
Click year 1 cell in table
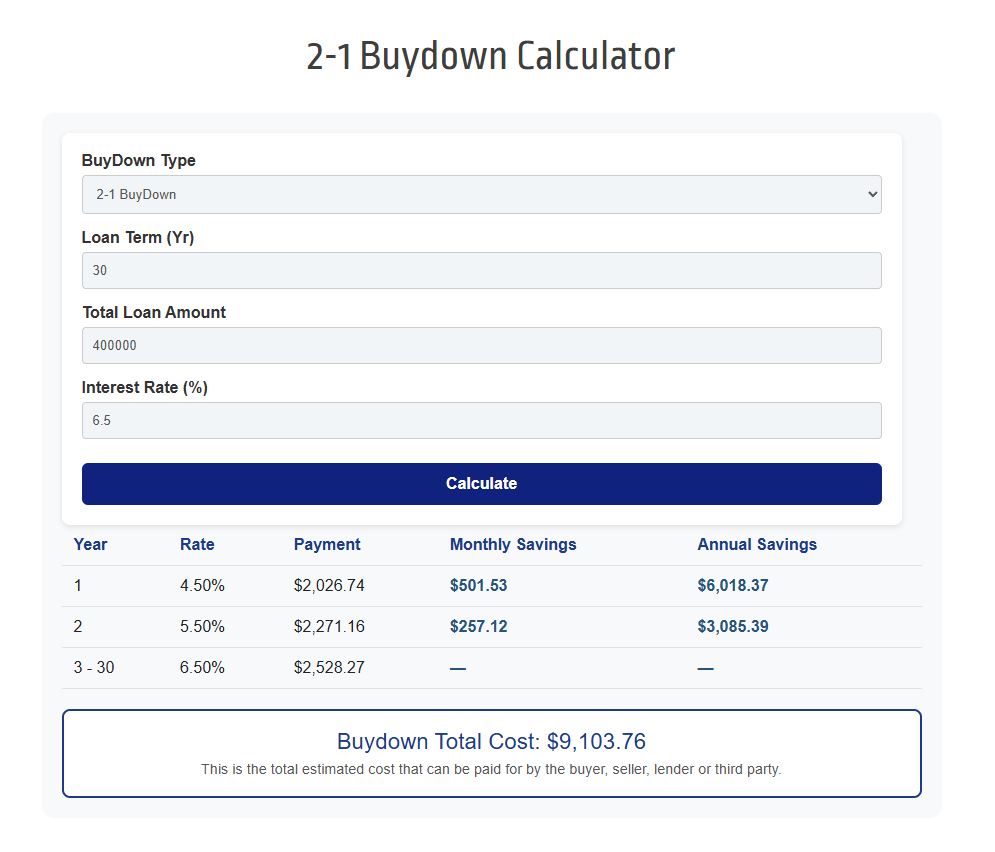(77, 586)
